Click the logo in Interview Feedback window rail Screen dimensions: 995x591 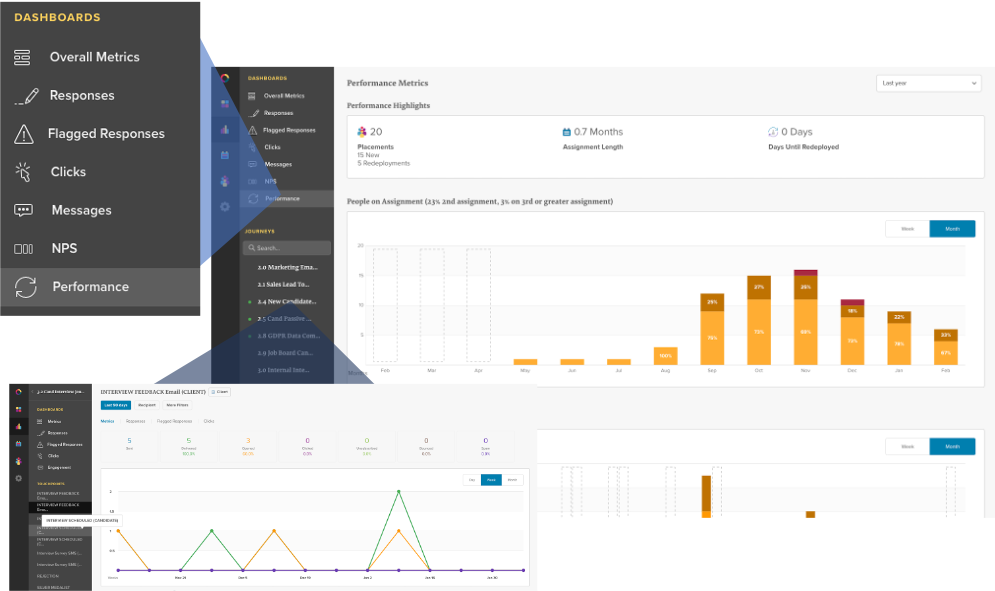point(18,392)
